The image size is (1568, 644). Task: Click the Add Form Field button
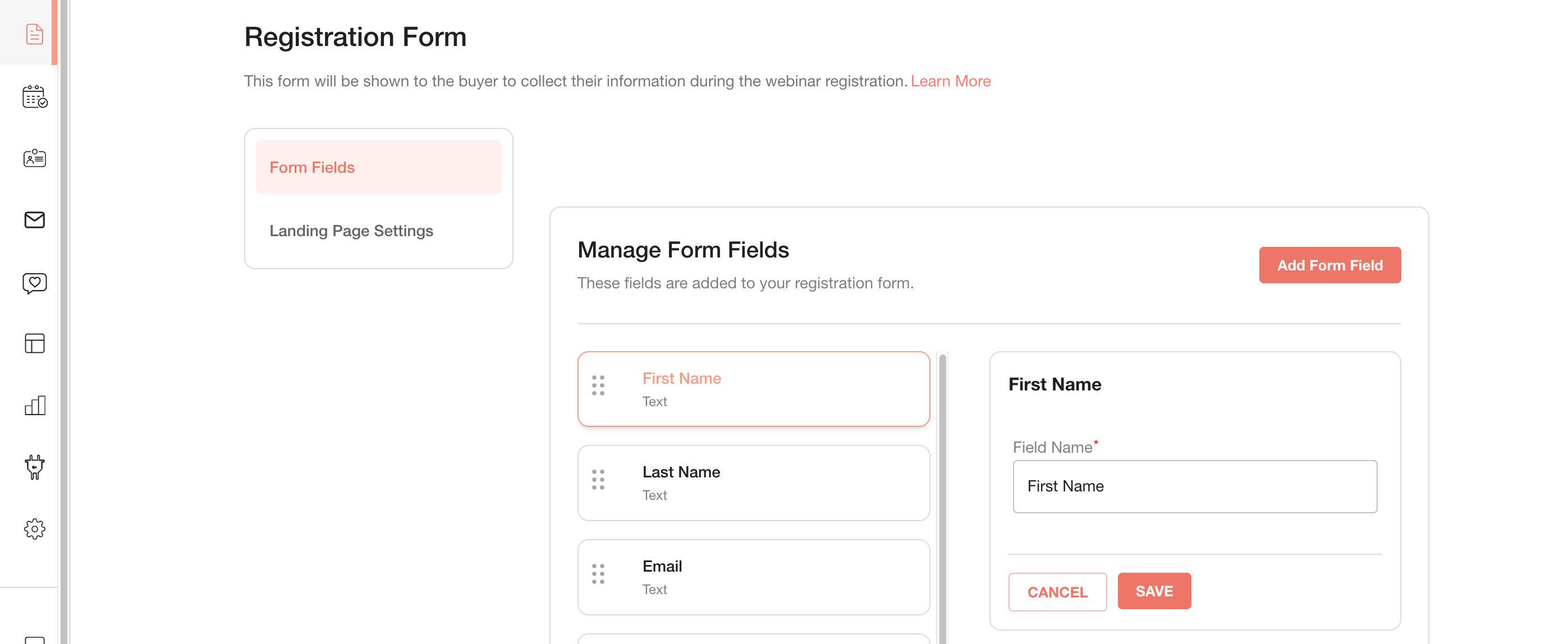(x=1329, y=265)
